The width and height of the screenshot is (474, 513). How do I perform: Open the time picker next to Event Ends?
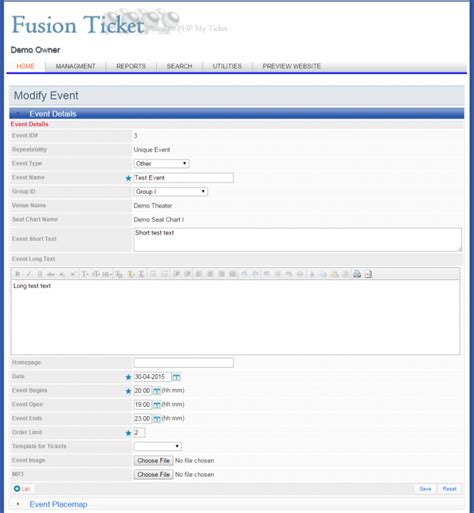(157, 419)
